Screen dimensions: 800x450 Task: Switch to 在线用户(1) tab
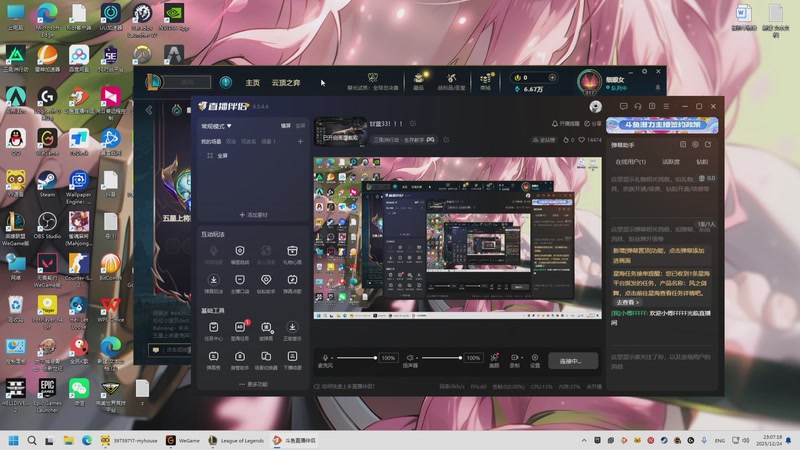[631, 162]
